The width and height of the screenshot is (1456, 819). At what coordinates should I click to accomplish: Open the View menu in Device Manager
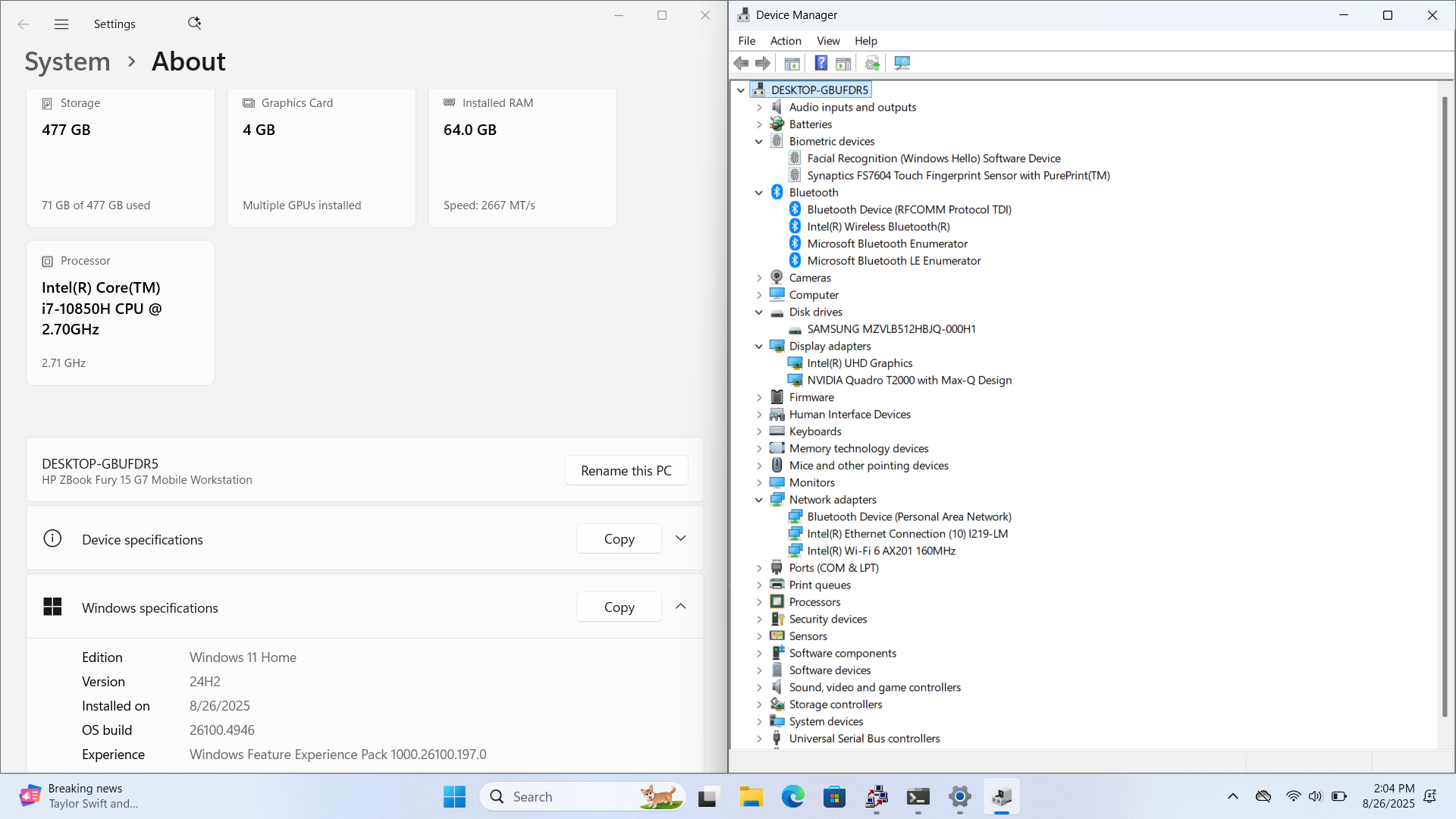pyautogui.click(x=828, y=41)
